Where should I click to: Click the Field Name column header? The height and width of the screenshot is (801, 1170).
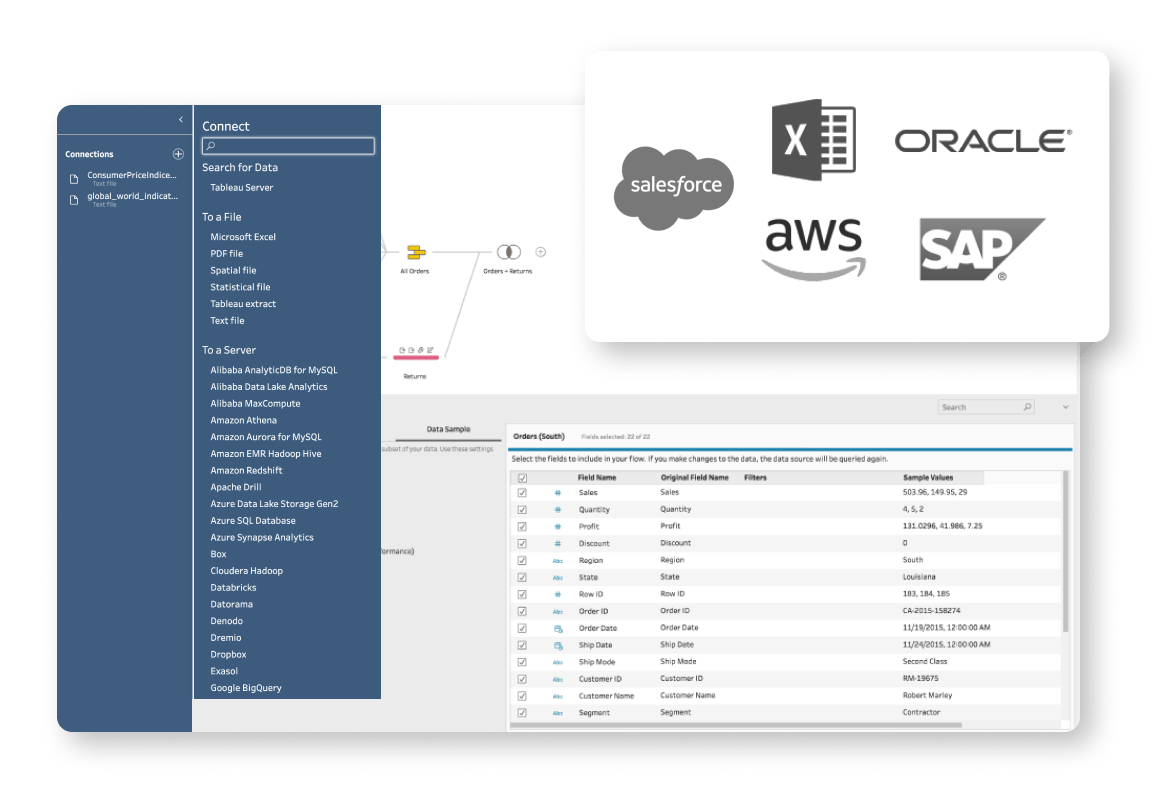[x=597, y=478]
